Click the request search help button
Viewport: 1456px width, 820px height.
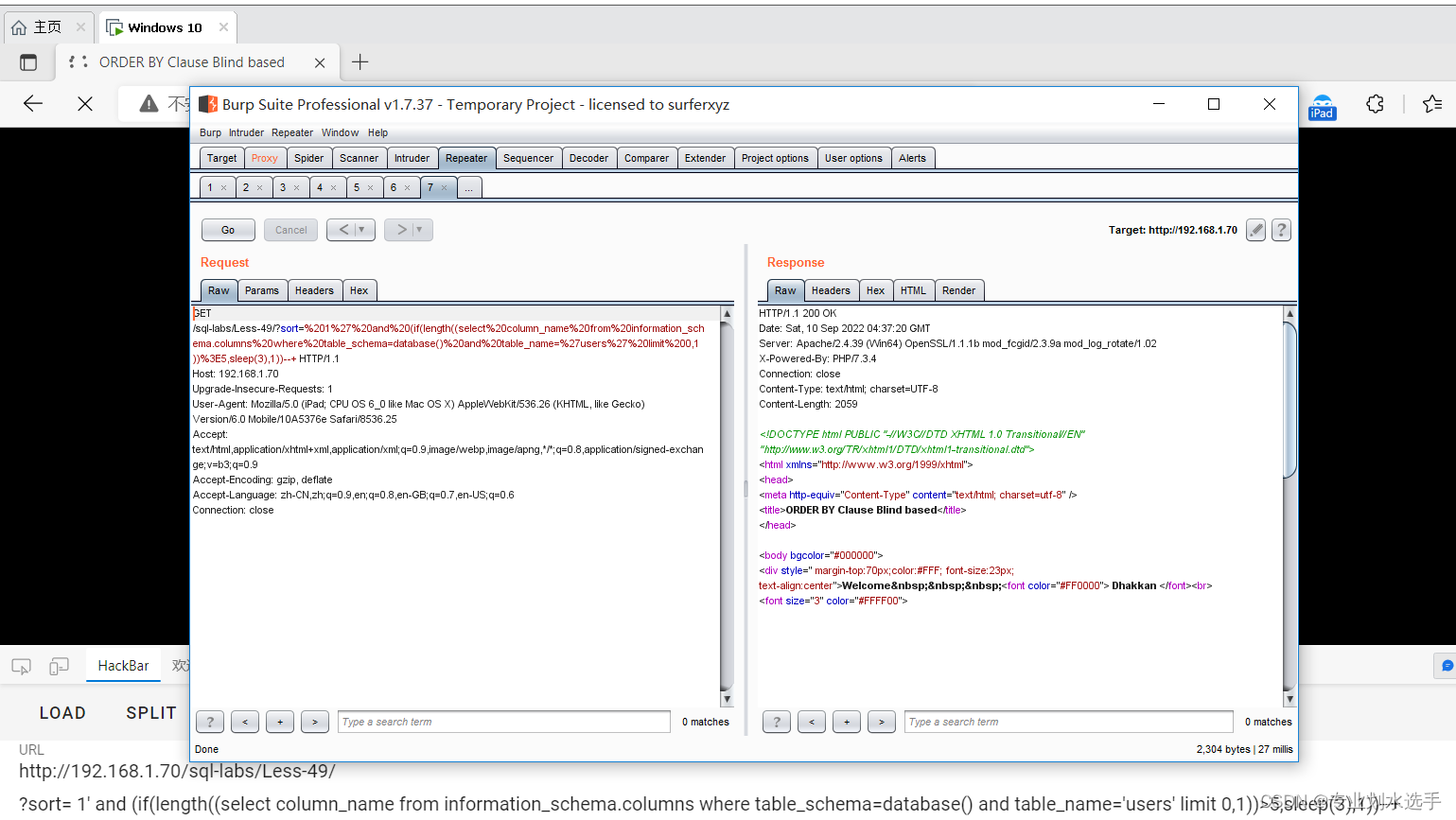tap(210, 722)
